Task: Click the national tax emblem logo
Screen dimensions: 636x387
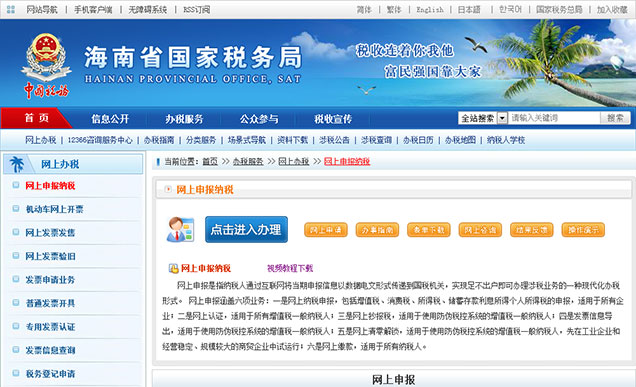Action: click(47, 58)
